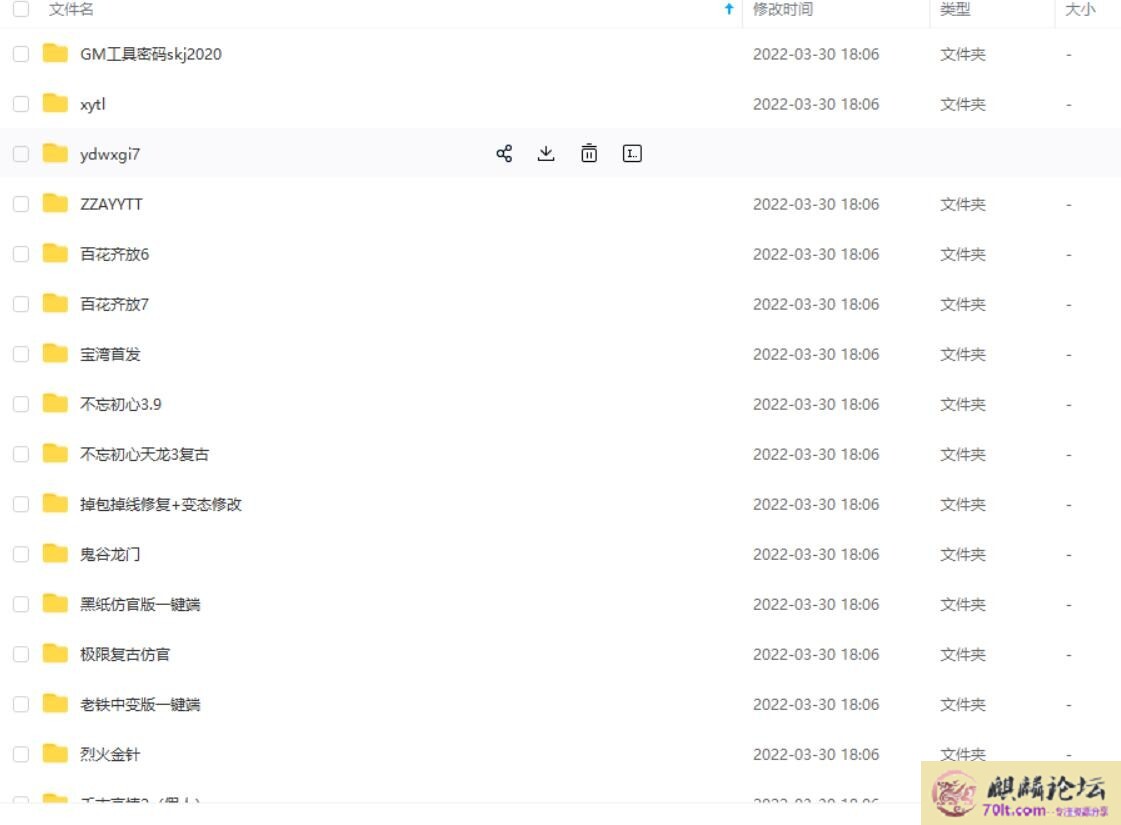Check the 百花齐放6 row checkbox
Image resolution: width=1121 pixels, height=825 pixels.
click(21, 254)
